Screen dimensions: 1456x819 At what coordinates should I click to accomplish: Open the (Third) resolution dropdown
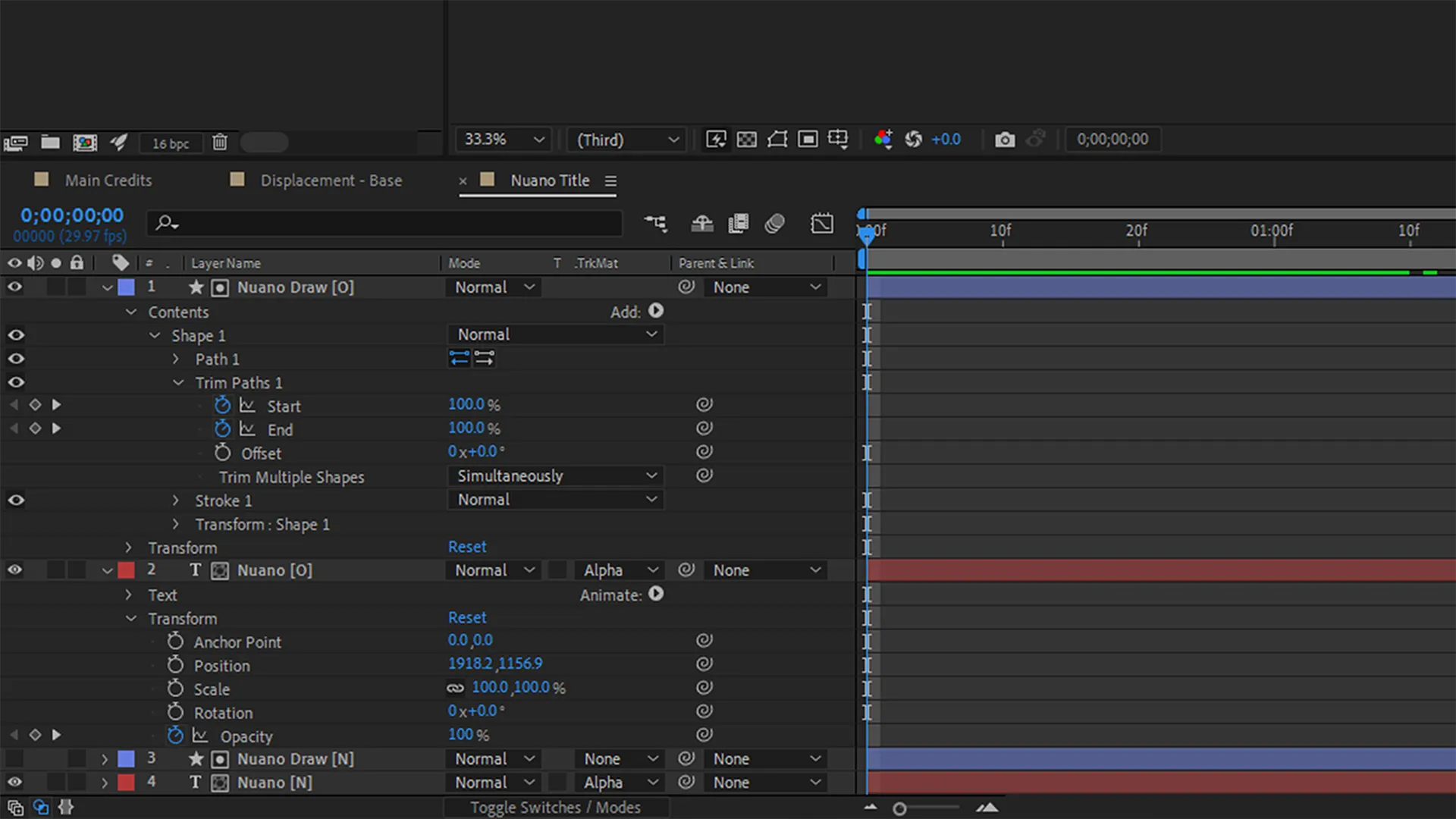[627, 140]
